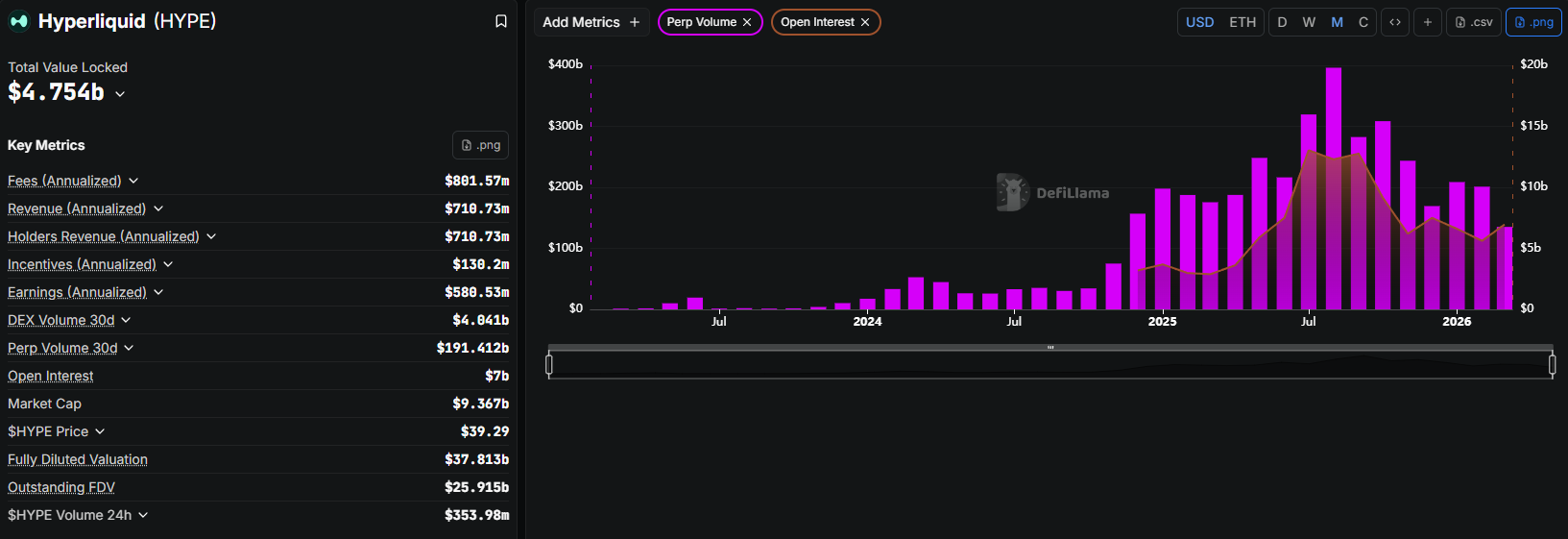Switch chart currency to ETH
The image size is (1568, 539).
click(x=1242, y=22)
